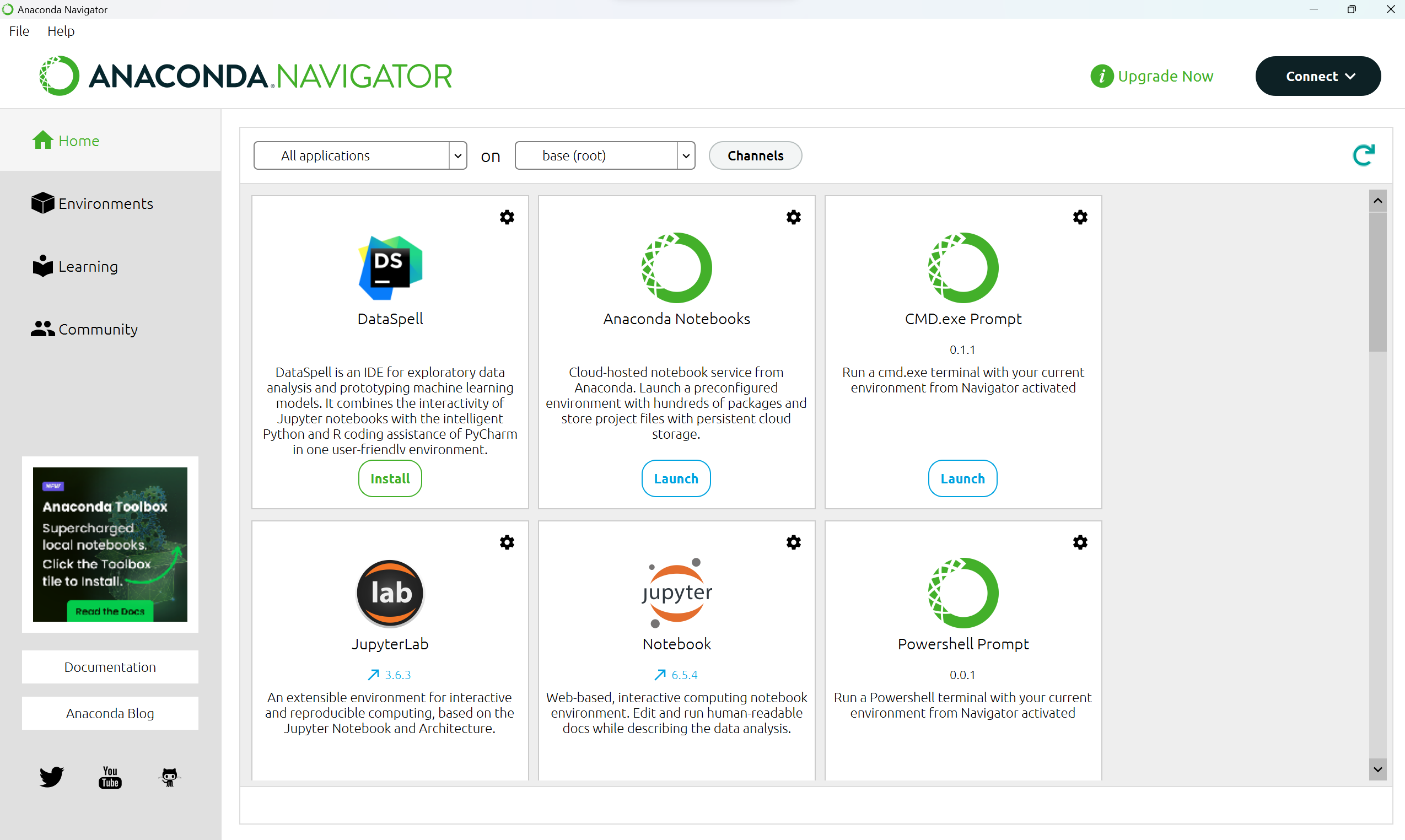Expand the Connect dropdown button

click(x=1317, y=76)
